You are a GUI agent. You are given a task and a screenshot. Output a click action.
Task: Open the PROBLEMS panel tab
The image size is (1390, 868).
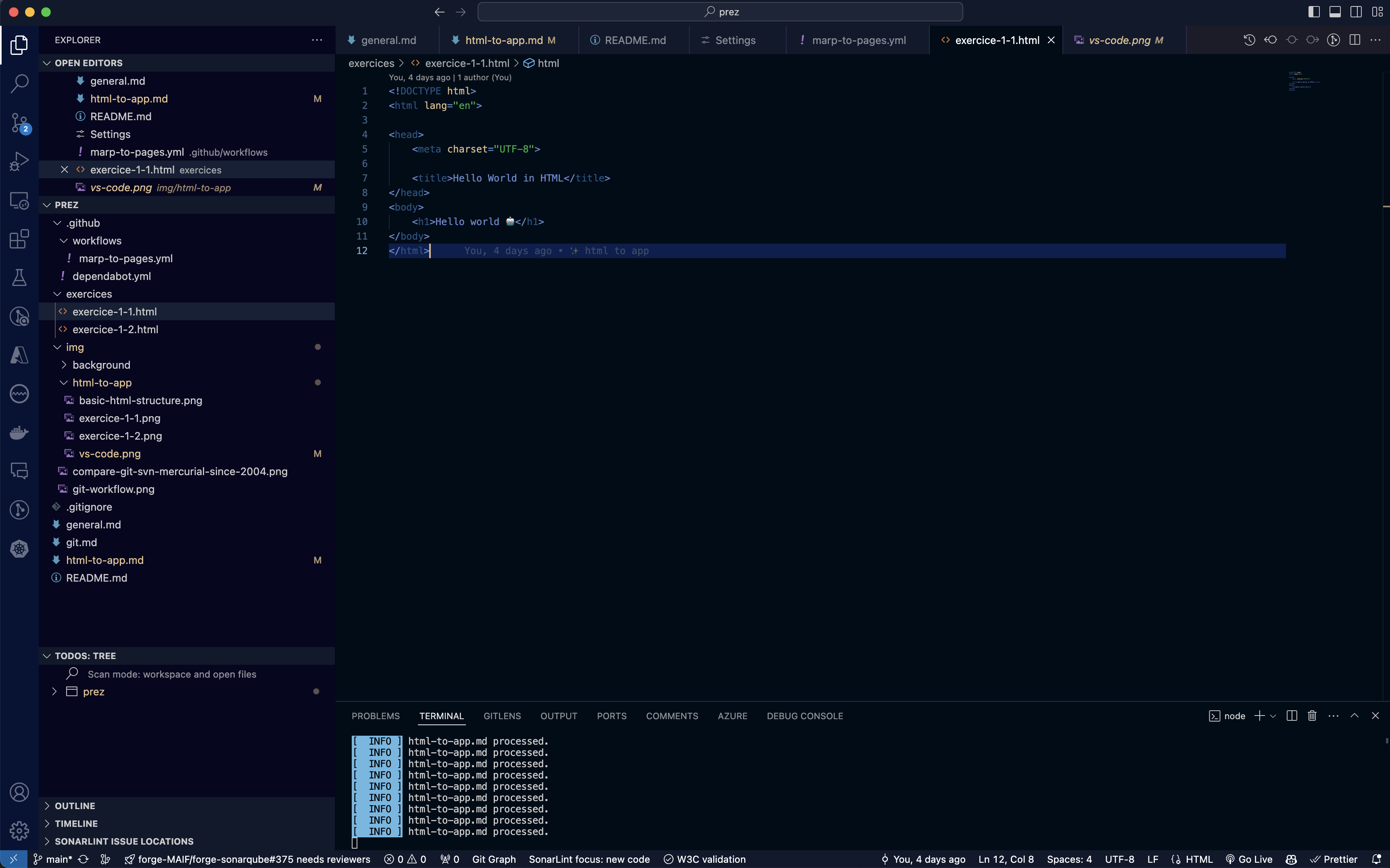[x=376, y=716]
